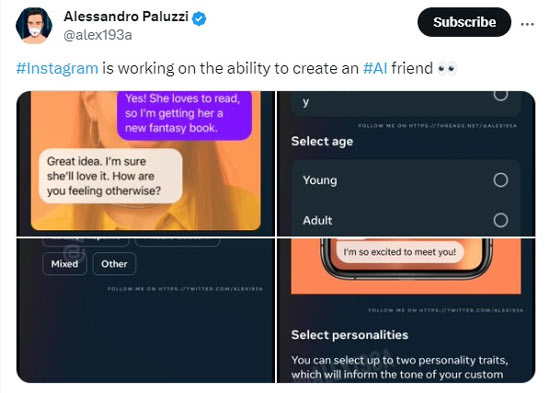Click the purple fantasy book chat bubble
This screenshot has width=550, height=393.
185,114
